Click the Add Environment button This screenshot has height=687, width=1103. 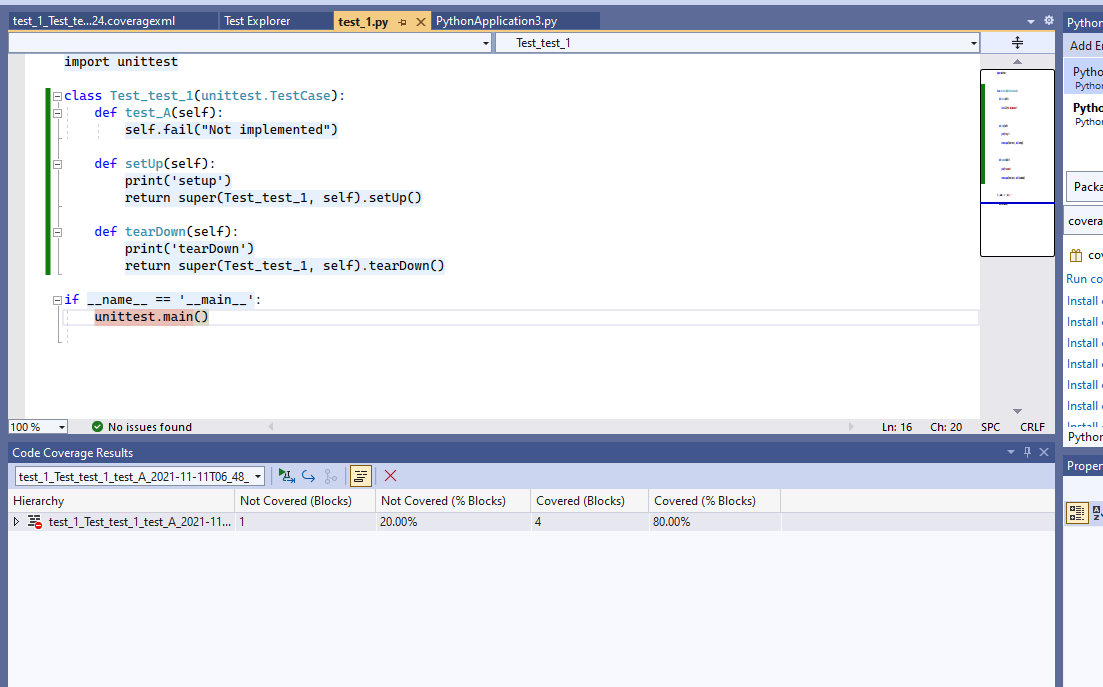pyautogui.click(x=1083, y=44)
